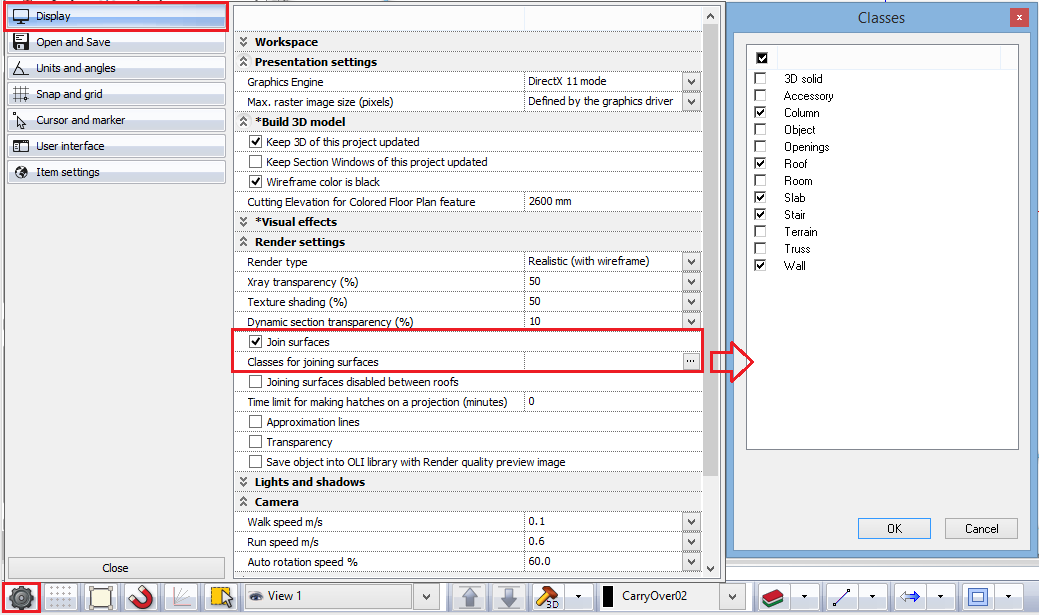The width and height of the screenshot is (1039, 615).
Task: Toggle the grid dots icon in bottom toolbar
Action: pyautogui.click(x=62, y=597)
